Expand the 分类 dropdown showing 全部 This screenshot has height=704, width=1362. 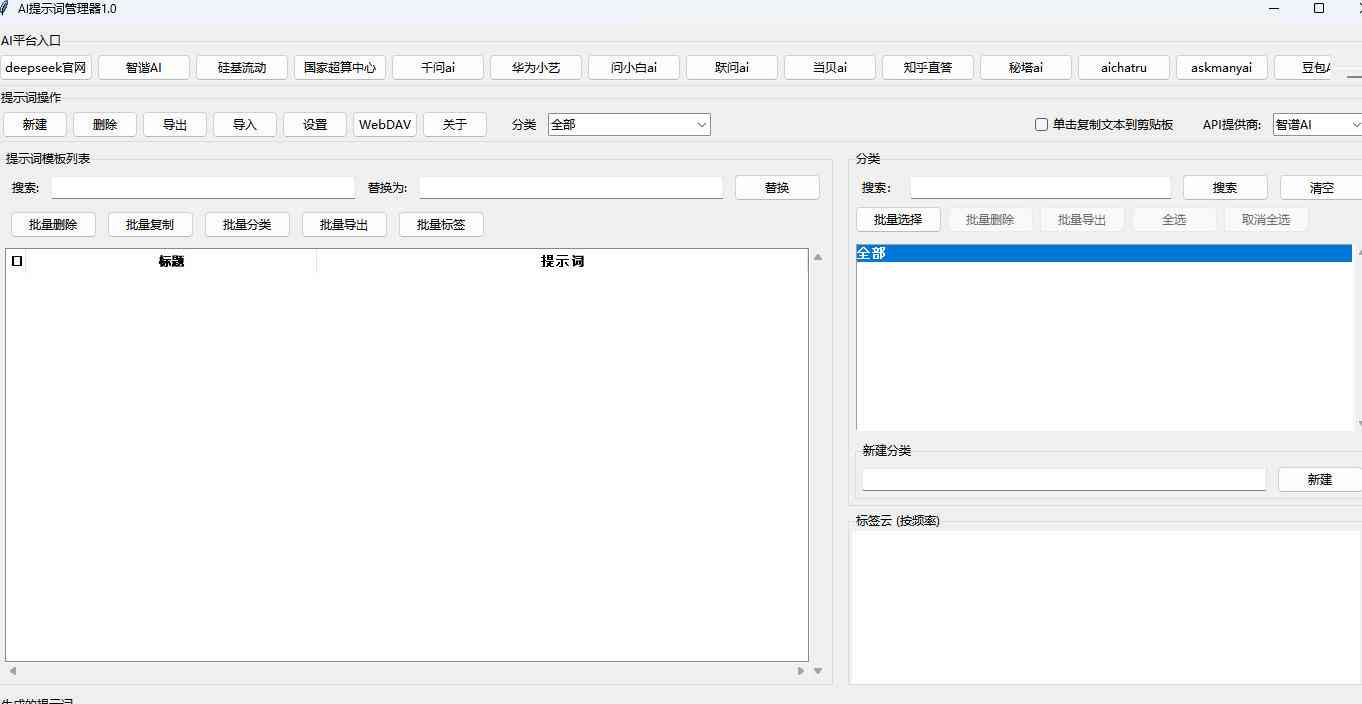(x=629, y=125)
